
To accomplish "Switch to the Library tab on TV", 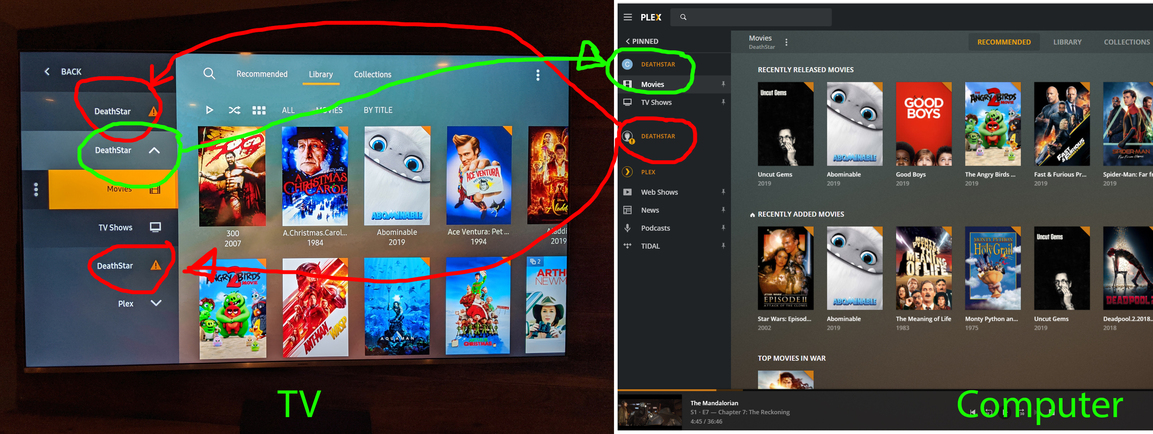I will tap(321, 74).
